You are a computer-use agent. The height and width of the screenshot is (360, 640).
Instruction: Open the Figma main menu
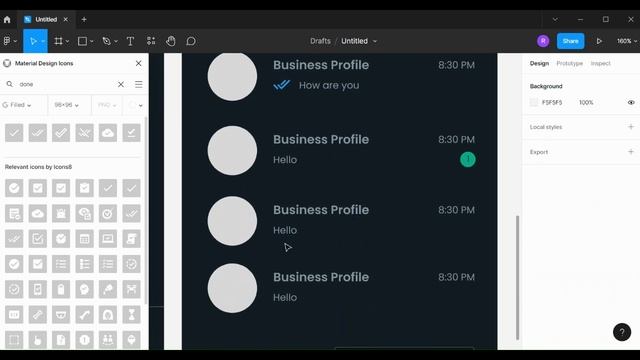[10, 41]
